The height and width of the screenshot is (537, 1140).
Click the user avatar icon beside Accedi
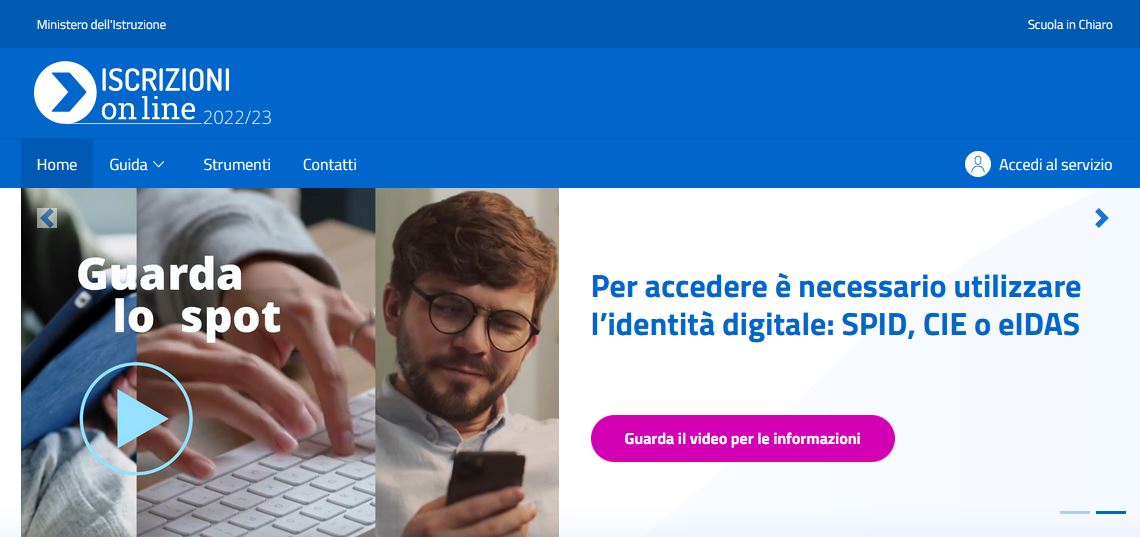pyautogui.click(x=977, y=164)
